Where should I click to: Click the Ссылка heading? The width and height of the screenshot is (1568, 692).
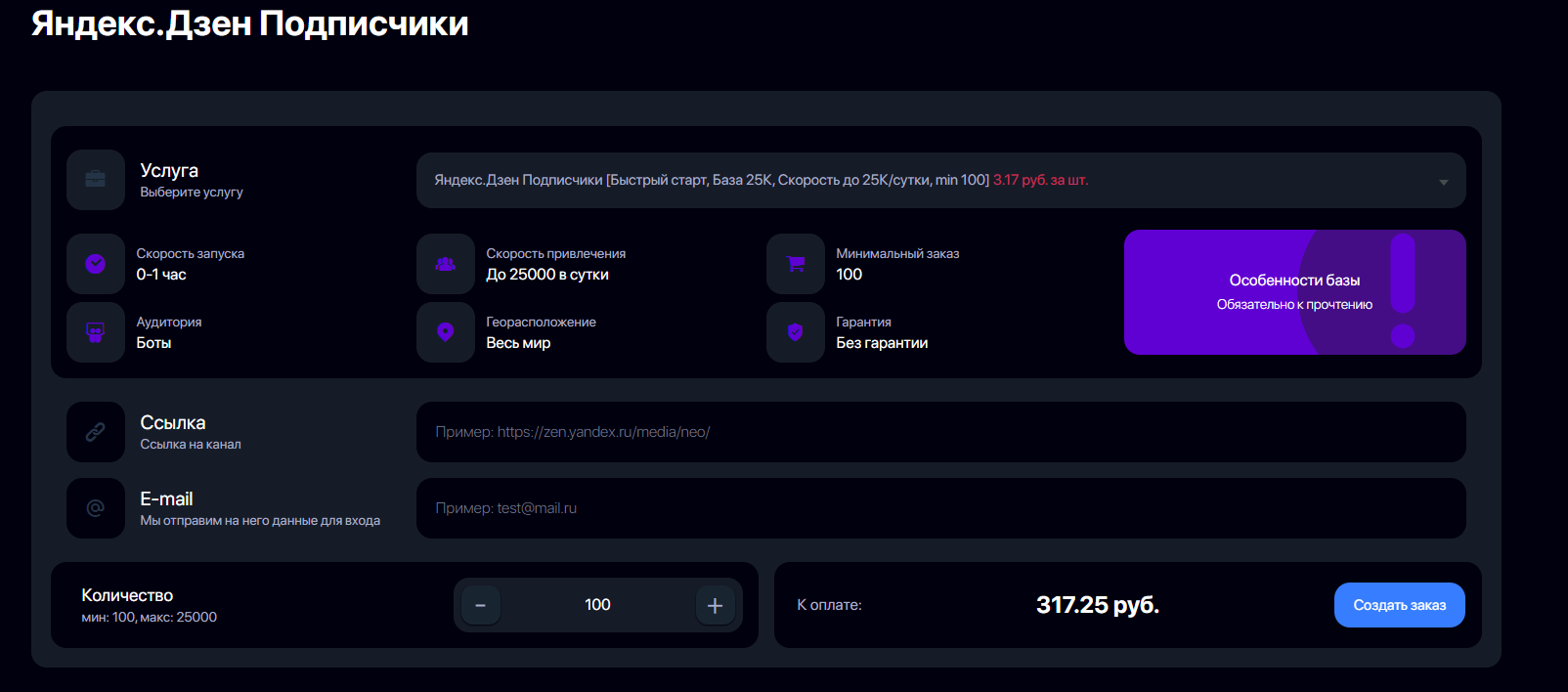(x=173, y=422)
